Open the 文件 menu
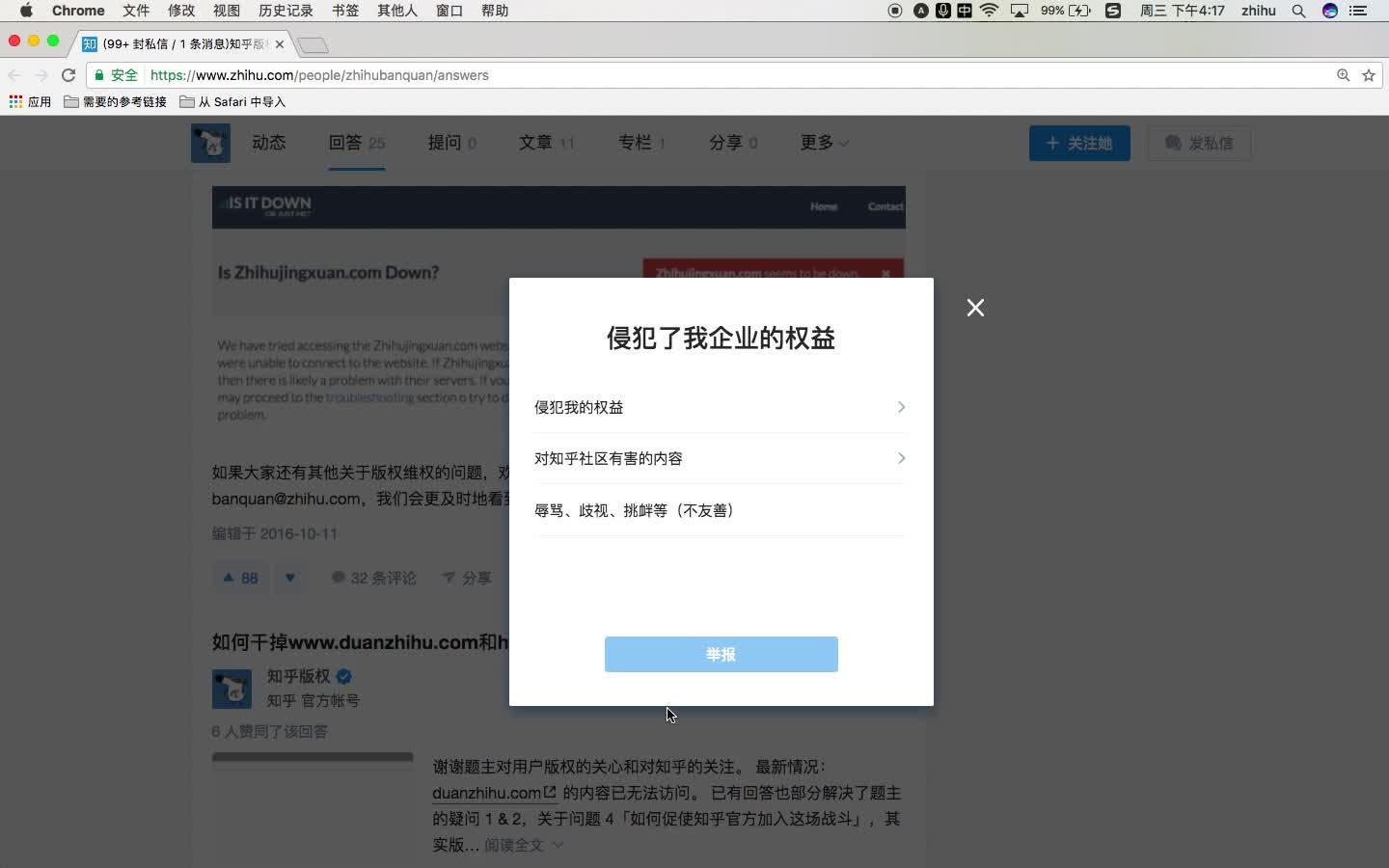 136,11
